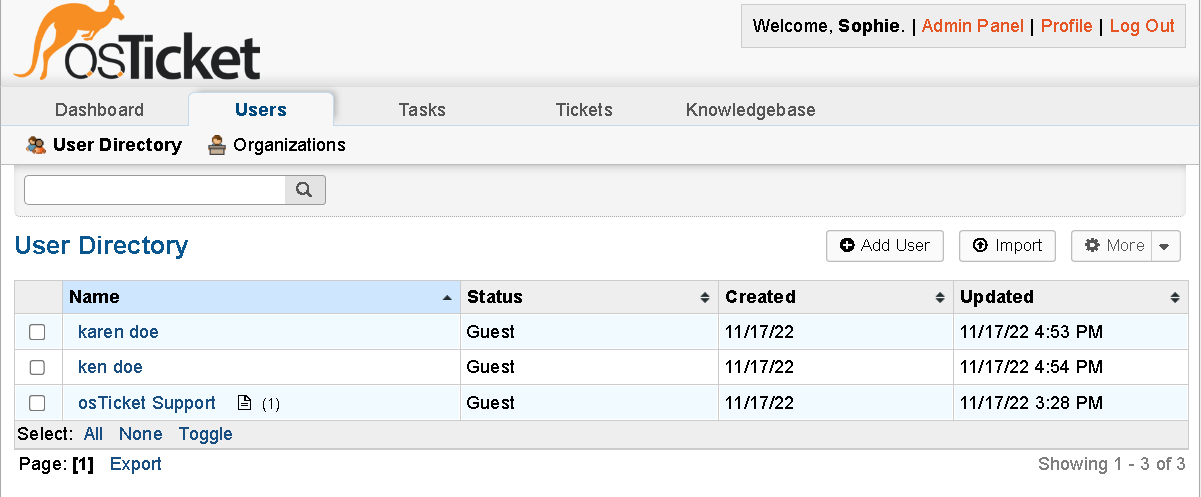
Task: Open the Admin Panel link
Action: [972, 26]
